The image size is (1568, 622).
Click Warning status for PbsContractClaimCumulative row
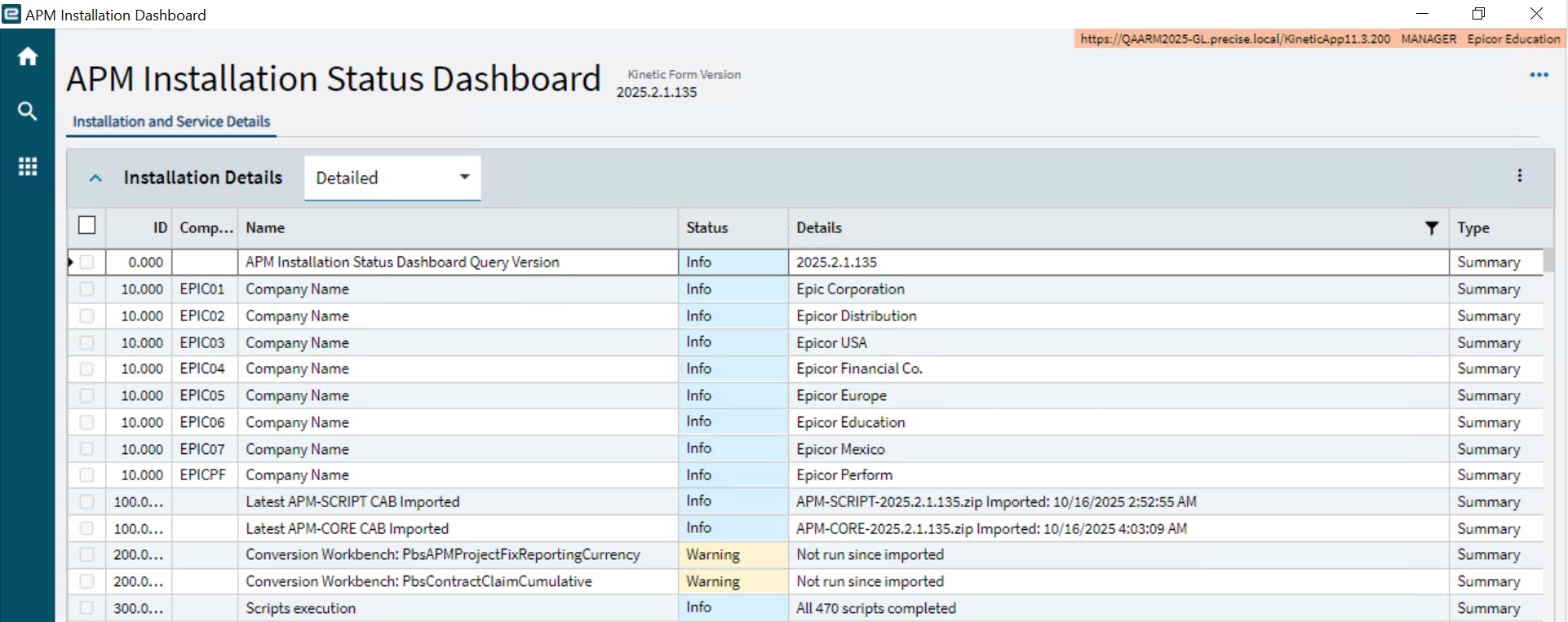coord(733,581)
